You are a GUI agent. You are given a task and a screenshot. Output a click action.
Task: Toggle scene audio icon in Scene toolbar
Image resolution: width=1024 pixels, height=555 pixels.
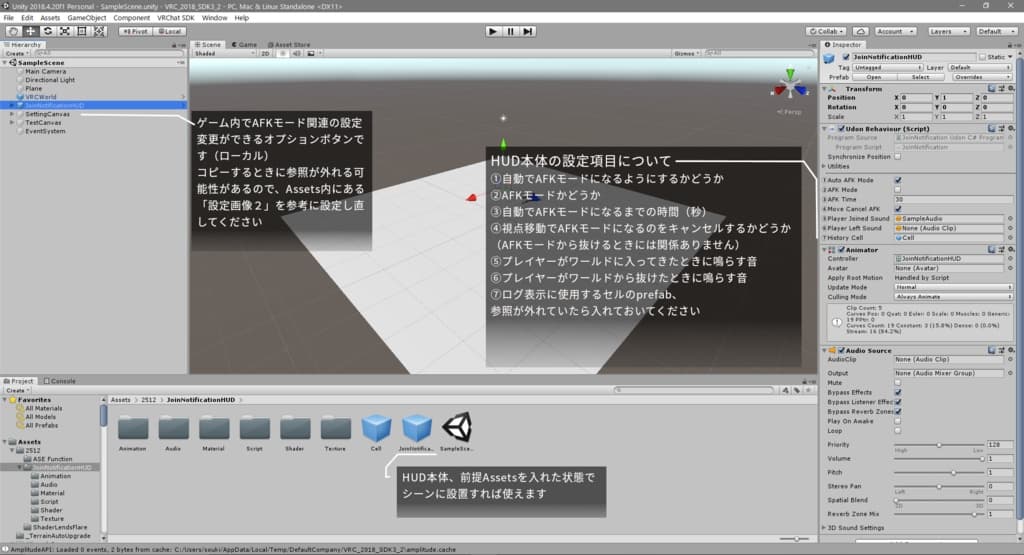296,54
